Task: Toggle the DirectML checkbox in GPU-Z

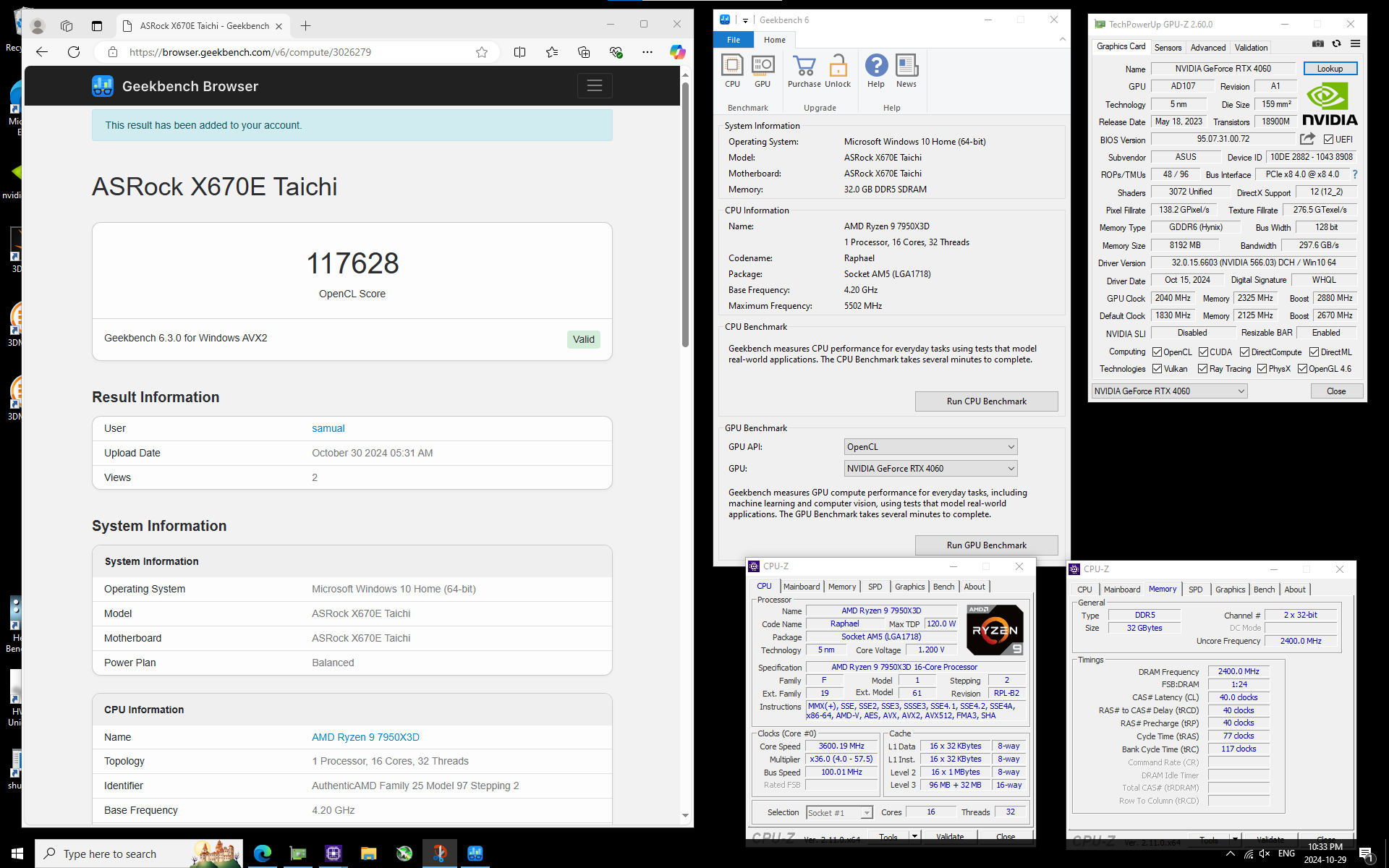Action: click(1314, 352)
